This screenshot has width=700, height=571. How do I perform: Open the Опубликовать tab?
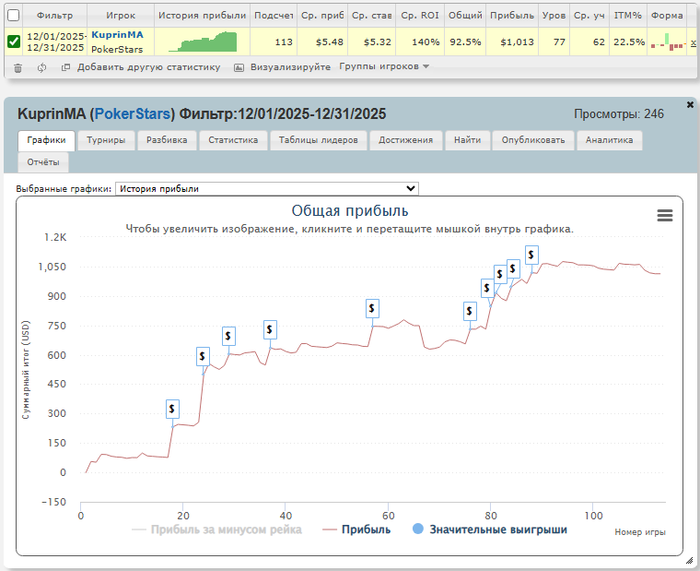pos(533,140)
